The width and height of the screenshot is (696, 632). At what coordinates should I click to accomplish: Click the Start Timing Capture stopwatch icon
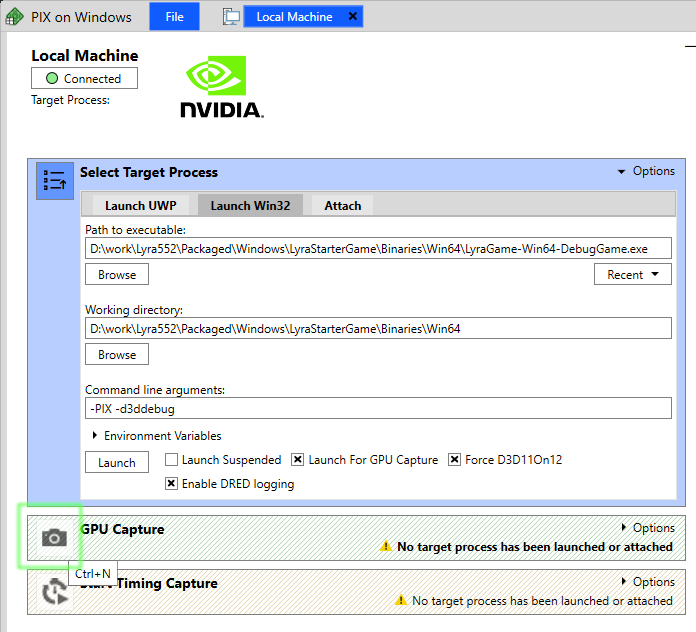54,591
